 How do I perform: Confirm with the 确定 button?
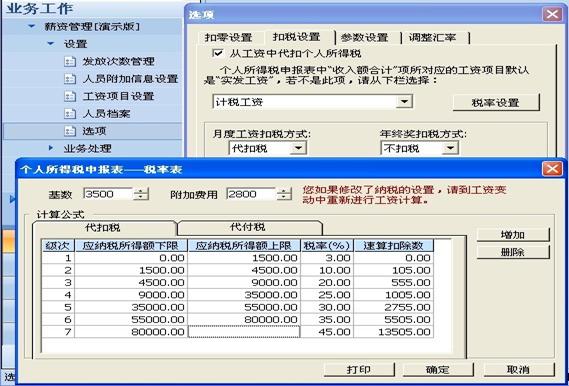[438, 370]
